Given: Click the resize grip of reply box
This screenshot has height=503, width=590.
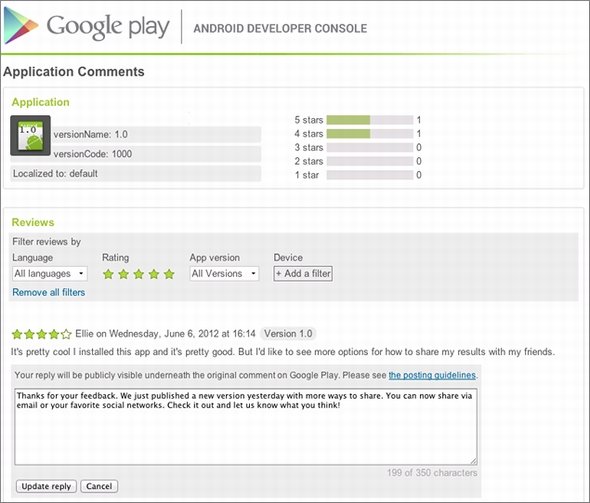Looking at the screenshot, I should click(x=473, y=461).
